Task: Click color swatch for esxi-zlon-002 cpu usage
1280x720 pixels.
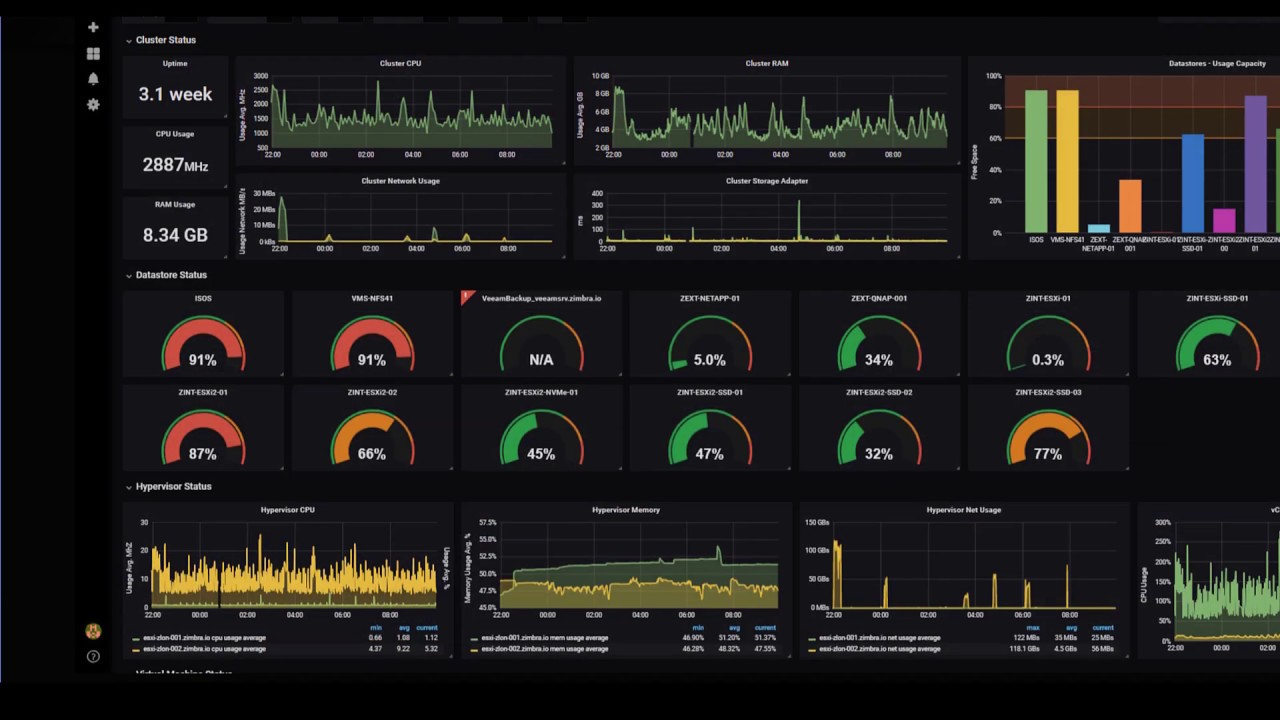Action: click(x=136, y=649)
